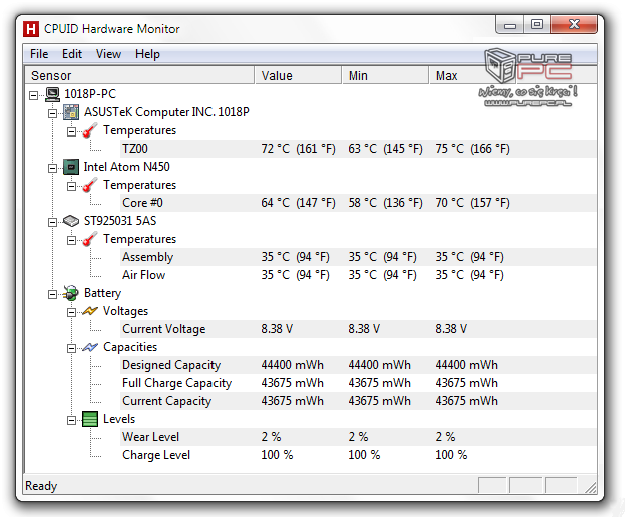The height and width of the screenshot is (517, 625).
Task: Select the Core #0 sensor row
Action: 358,203
